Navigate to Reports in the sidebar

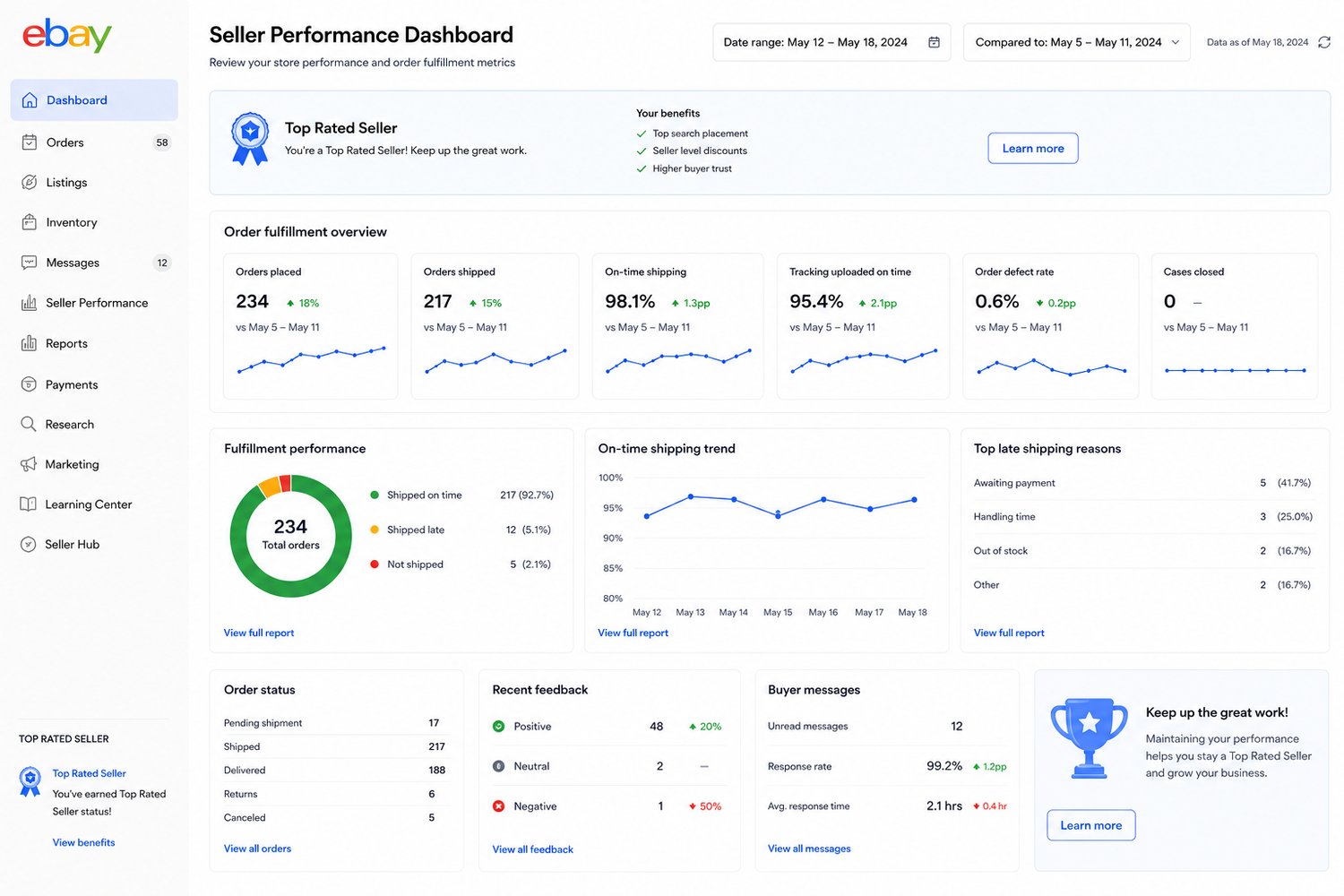(94, 343)
